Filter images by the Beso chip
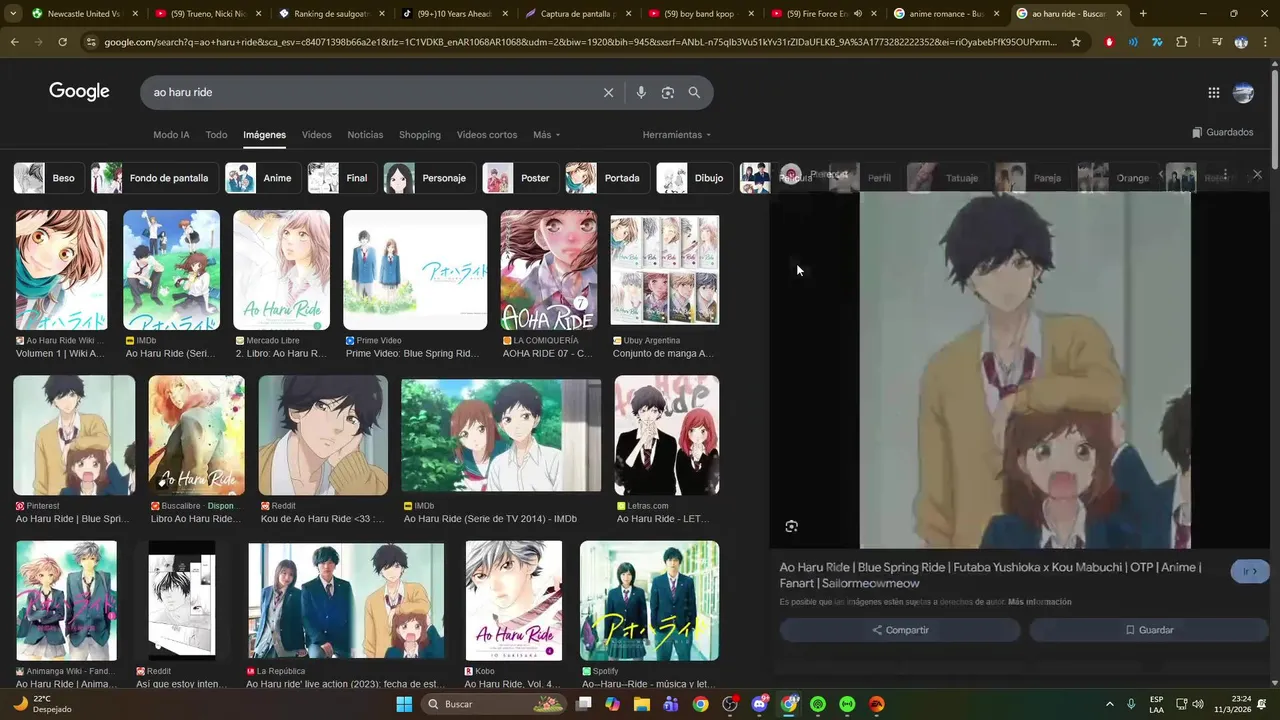This screenshot has height=720, width=1280. 47,178
